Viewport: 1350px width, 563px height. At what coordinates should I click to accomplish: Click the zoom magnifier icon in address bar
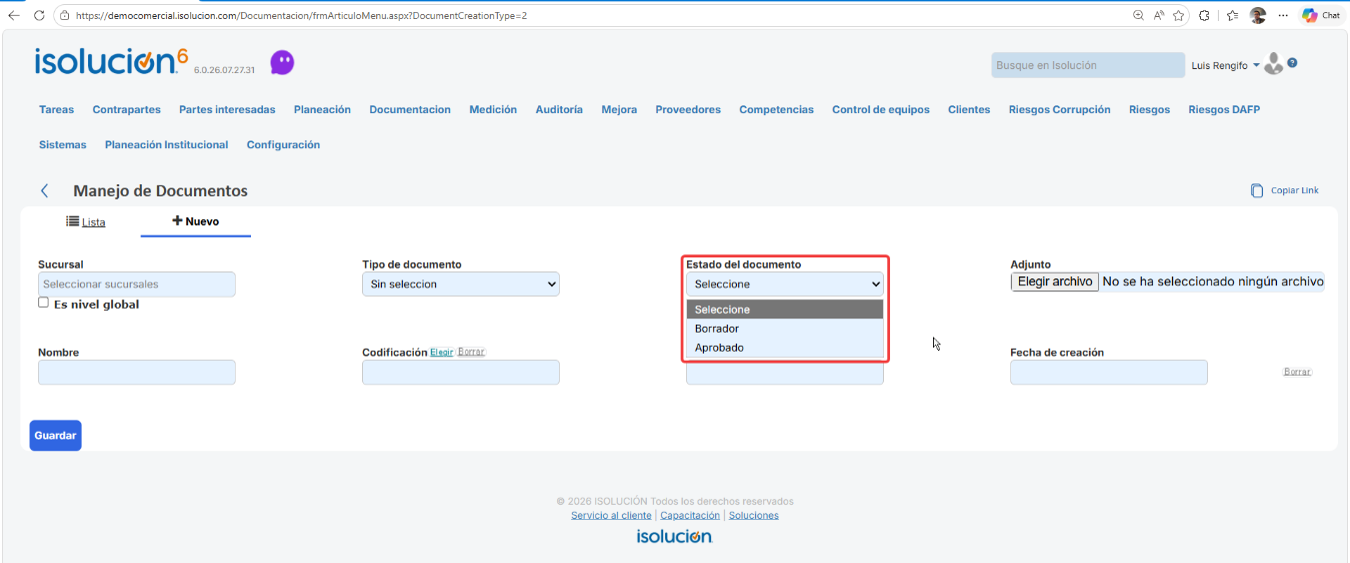pyautogui.click(x=1138, y=15)
